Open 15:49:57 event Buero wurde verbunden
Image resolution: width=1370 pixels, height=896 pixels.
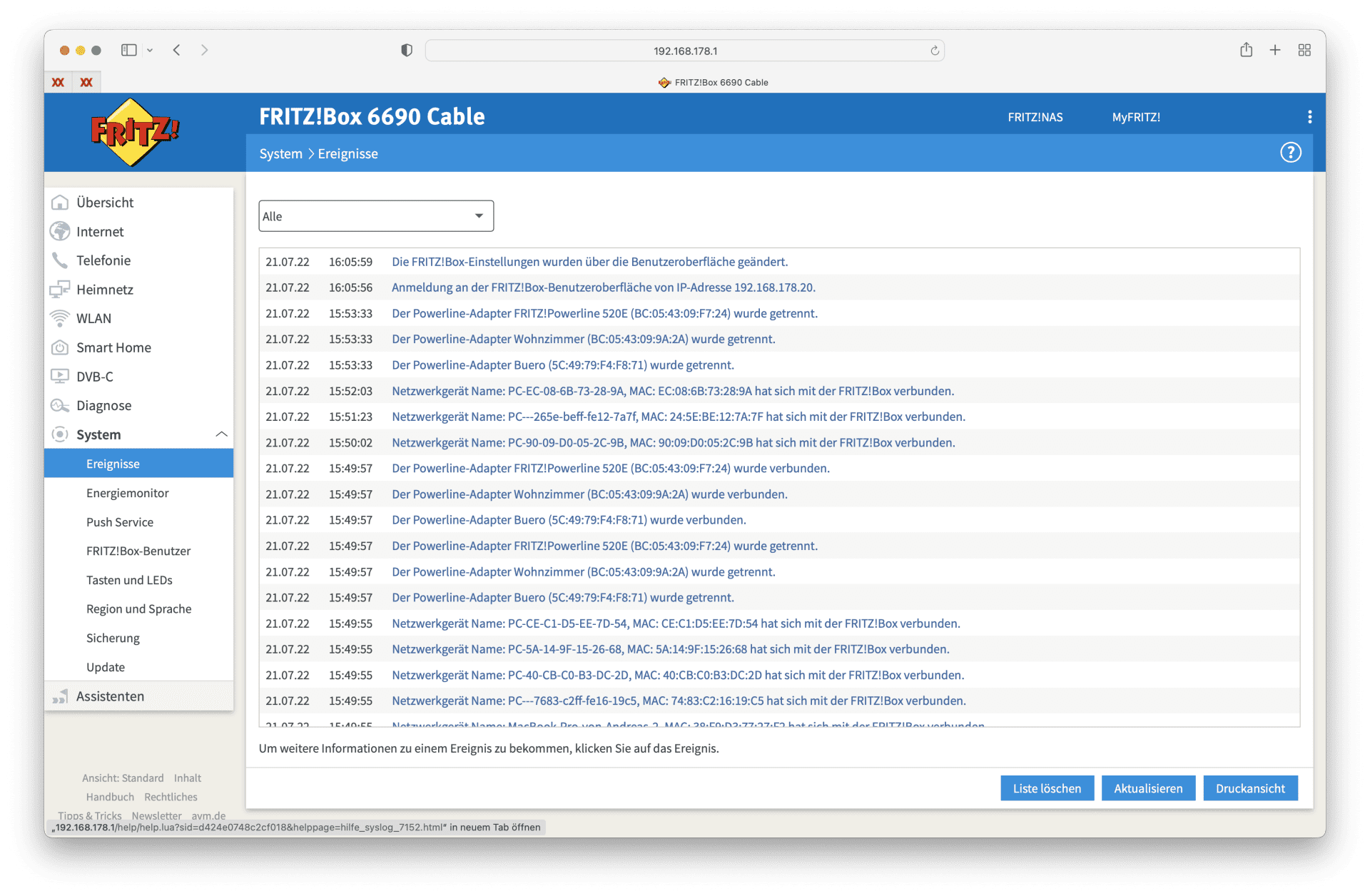569,520
